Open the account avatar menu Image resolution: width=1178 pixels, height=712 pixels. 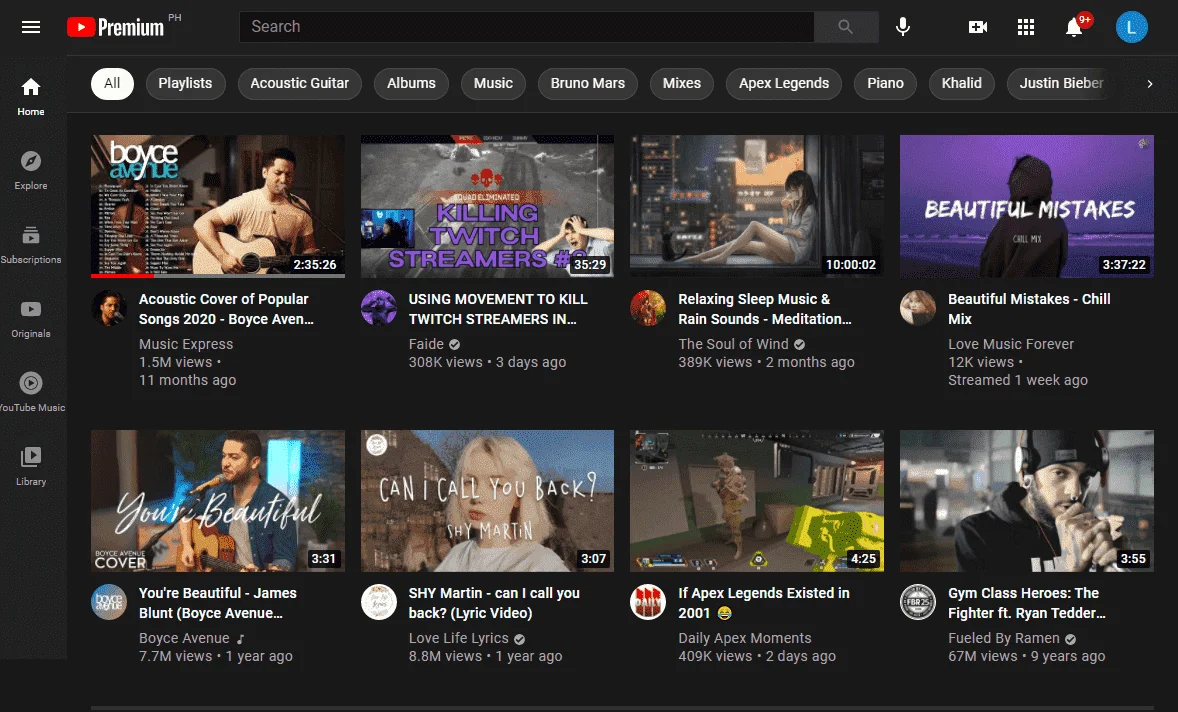1131,27
